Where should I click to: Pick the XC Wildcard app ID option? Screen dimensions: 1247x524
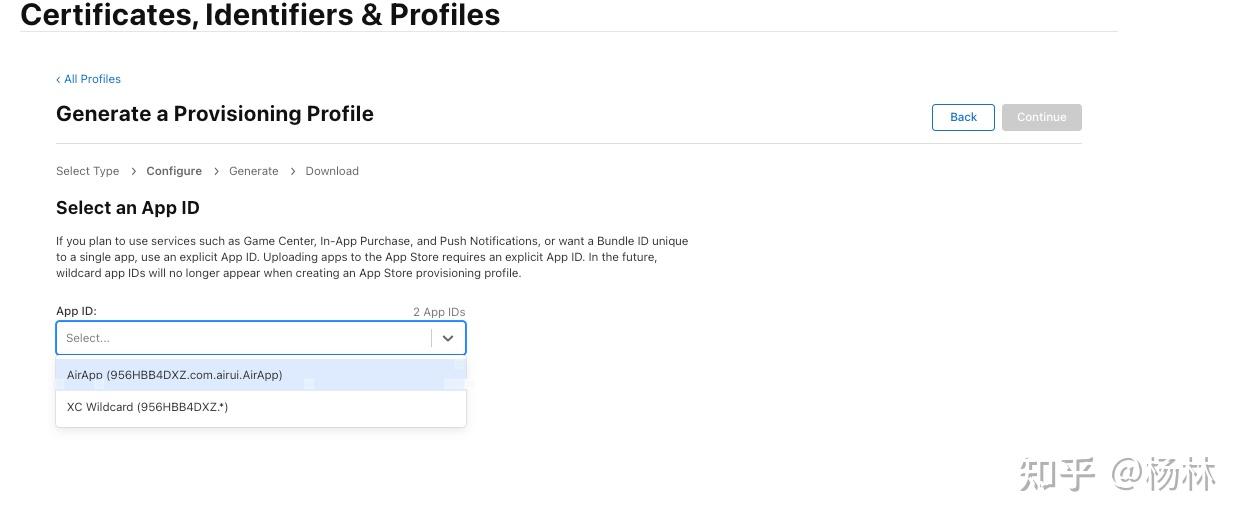pyautogui.click(x=148, y=407)
